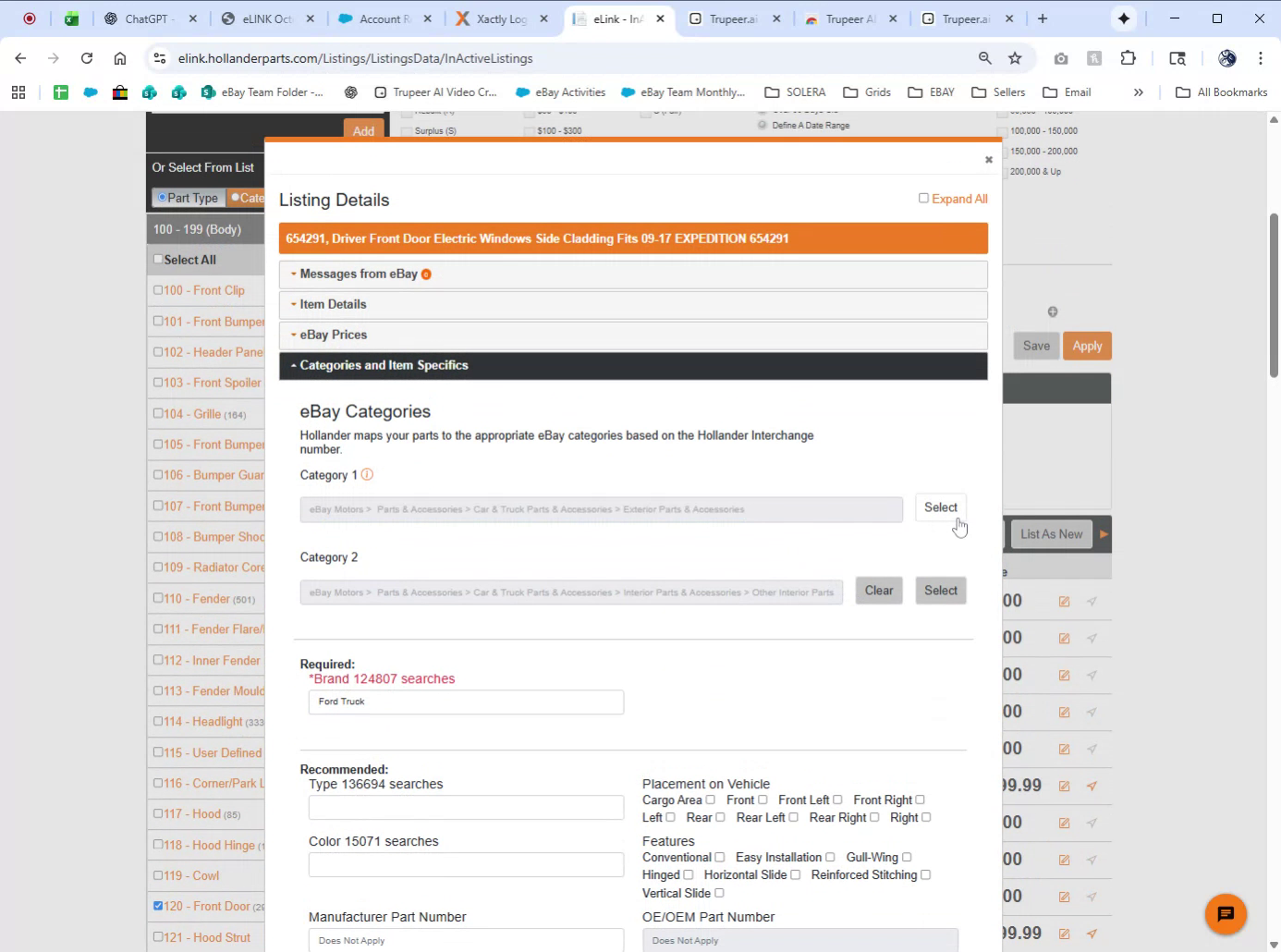Screen dimensions: 1281x952
Task: Open the SOLERA bookmarks folder
Action: (x=796, y=92)
